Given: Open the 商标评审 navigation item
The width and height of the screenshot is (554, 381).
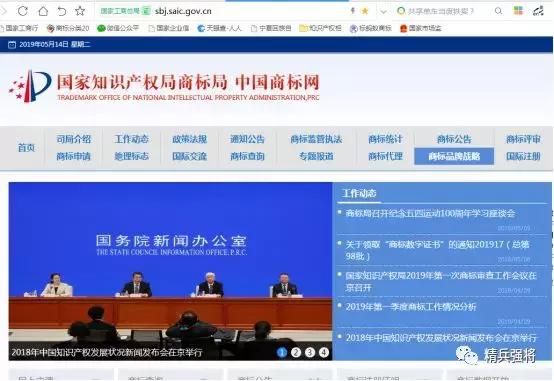Looking at the screenshot, I should [x=523, y=139].
